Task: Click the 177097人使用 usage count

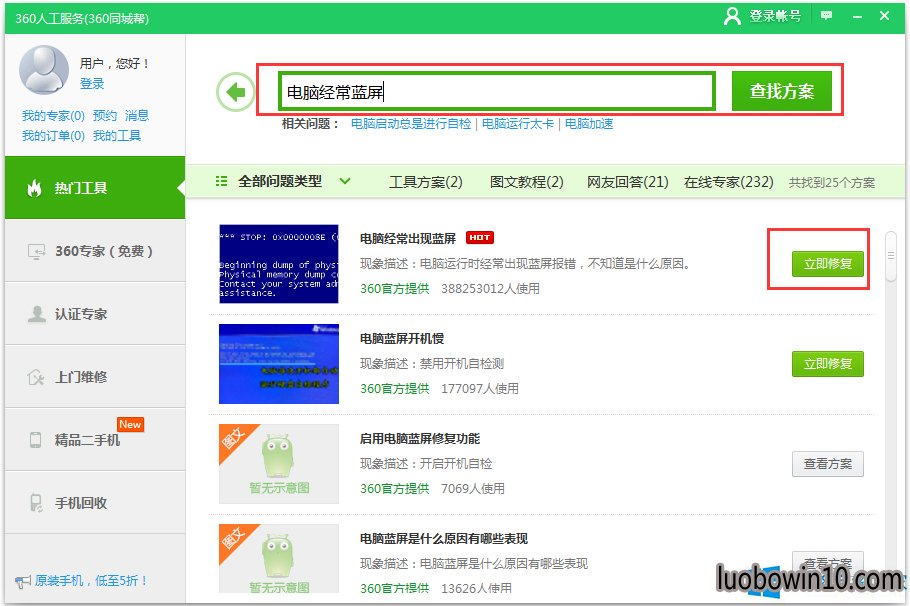Action: click(x=479, y=388)
